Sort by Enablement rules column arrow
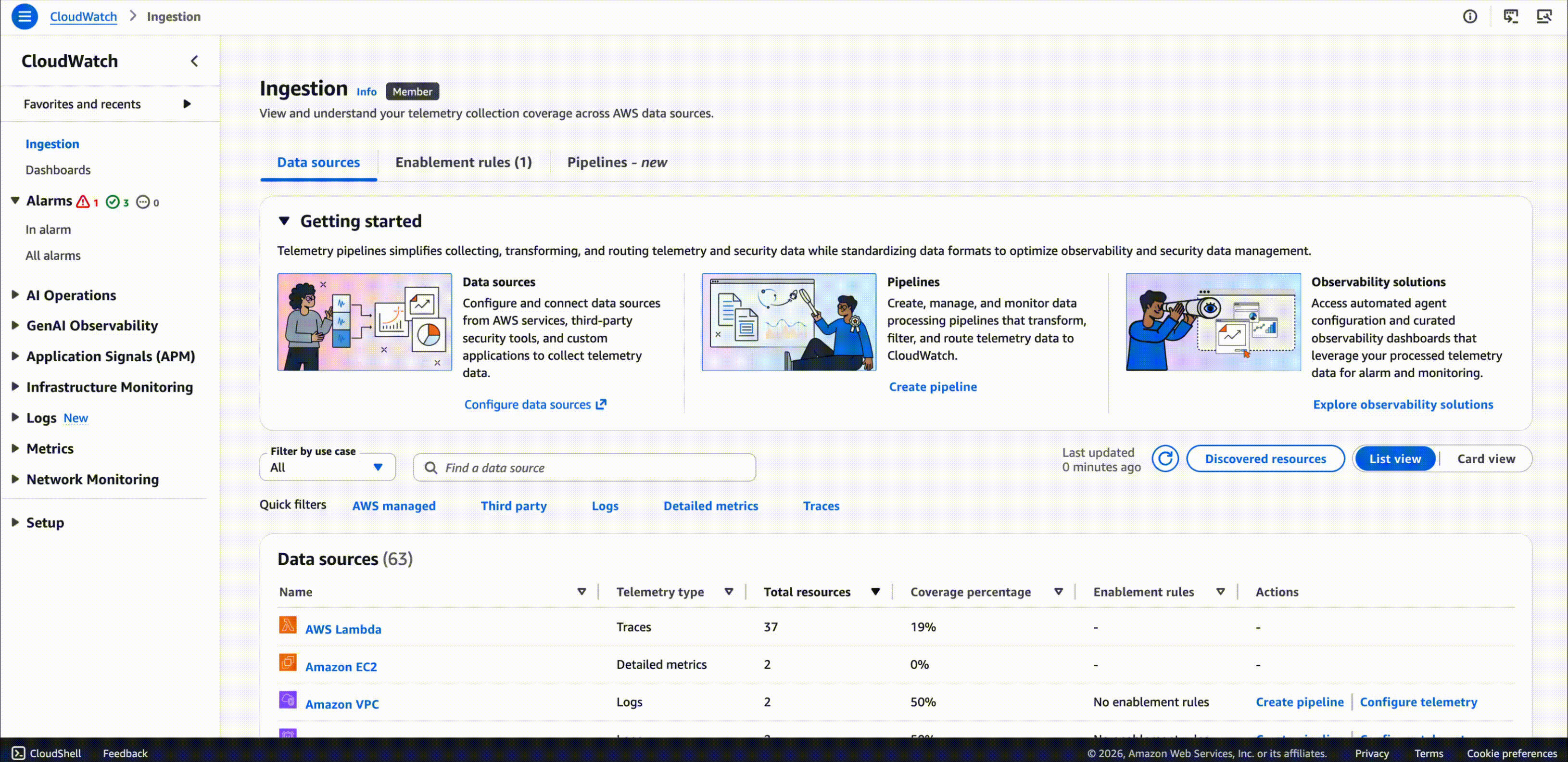The image size is (1568, 762). point(1220,592)
